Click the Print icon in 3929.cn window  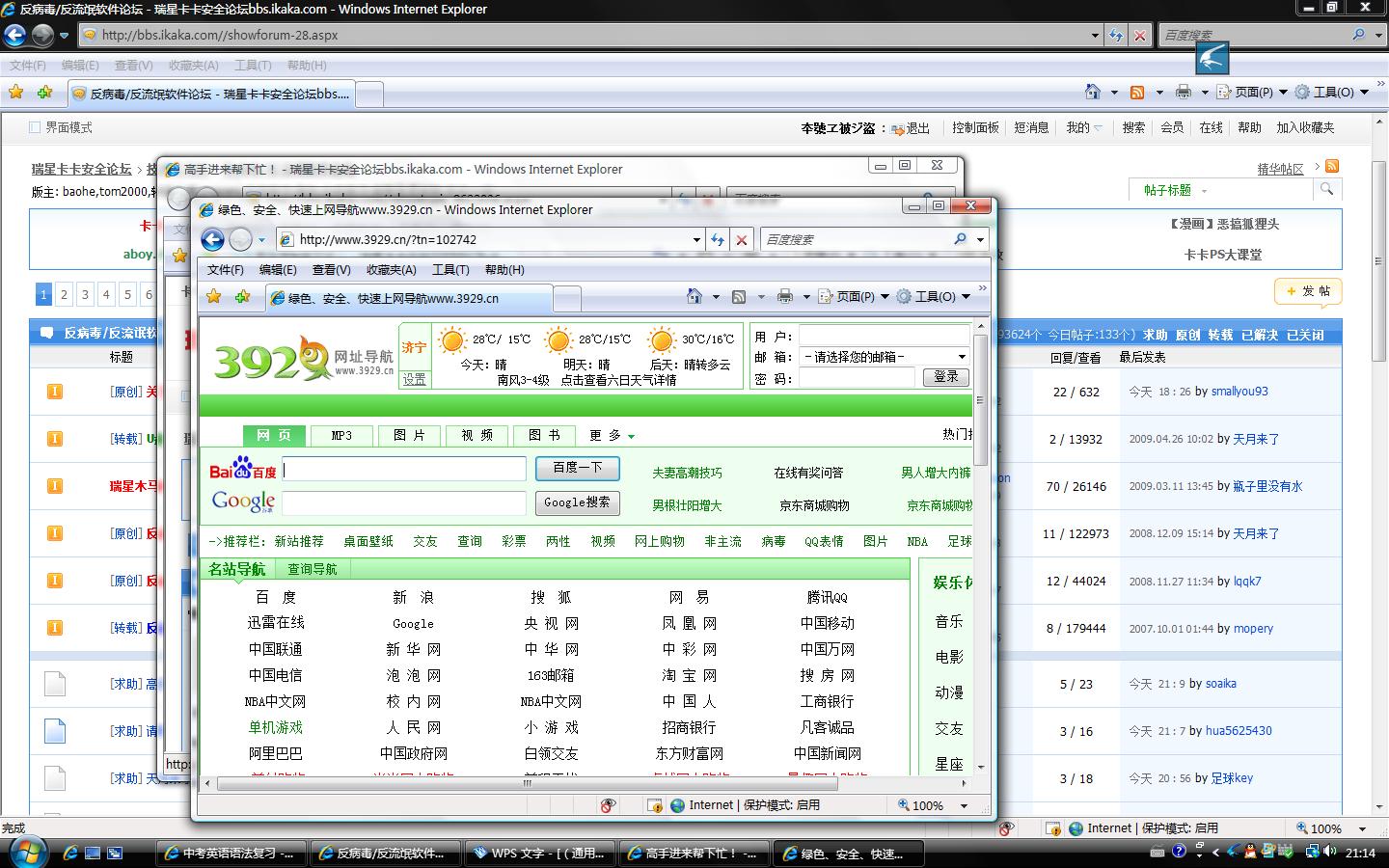tap(785, 297)
